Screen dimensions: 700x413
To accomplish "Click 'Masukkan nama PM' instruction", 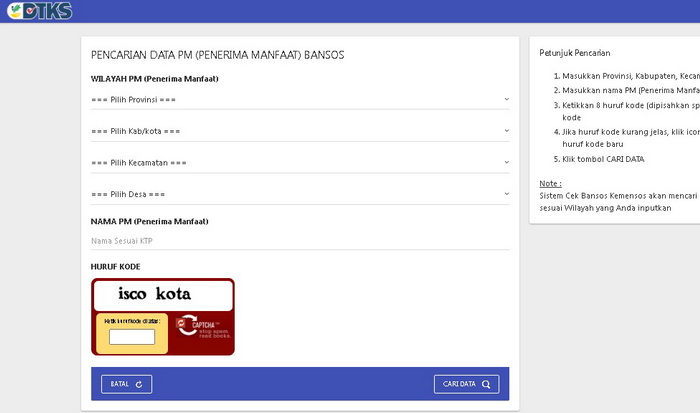I will (x=631, y=91).
